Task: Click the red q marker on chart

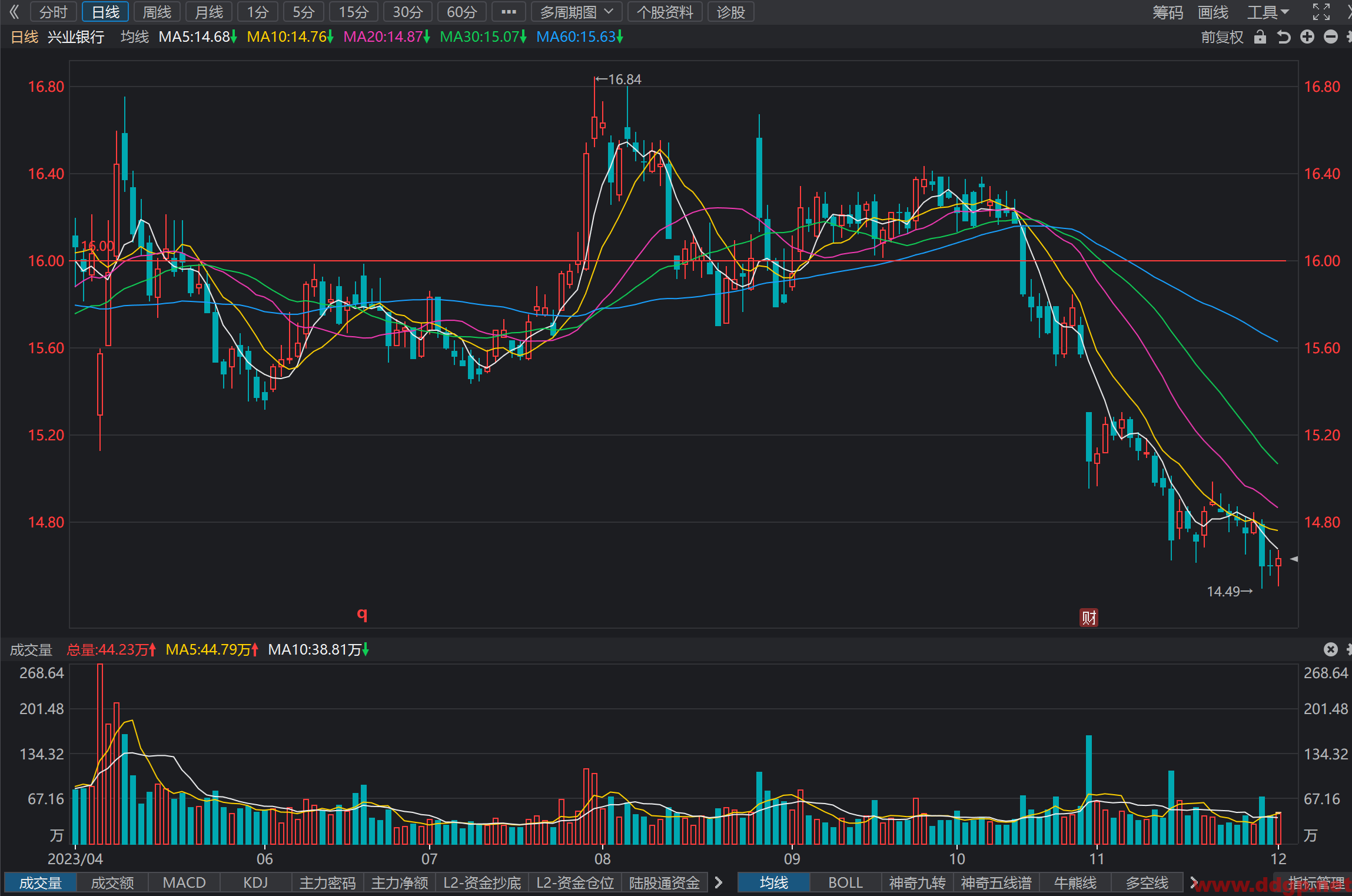Action: (x=362, y=614)
